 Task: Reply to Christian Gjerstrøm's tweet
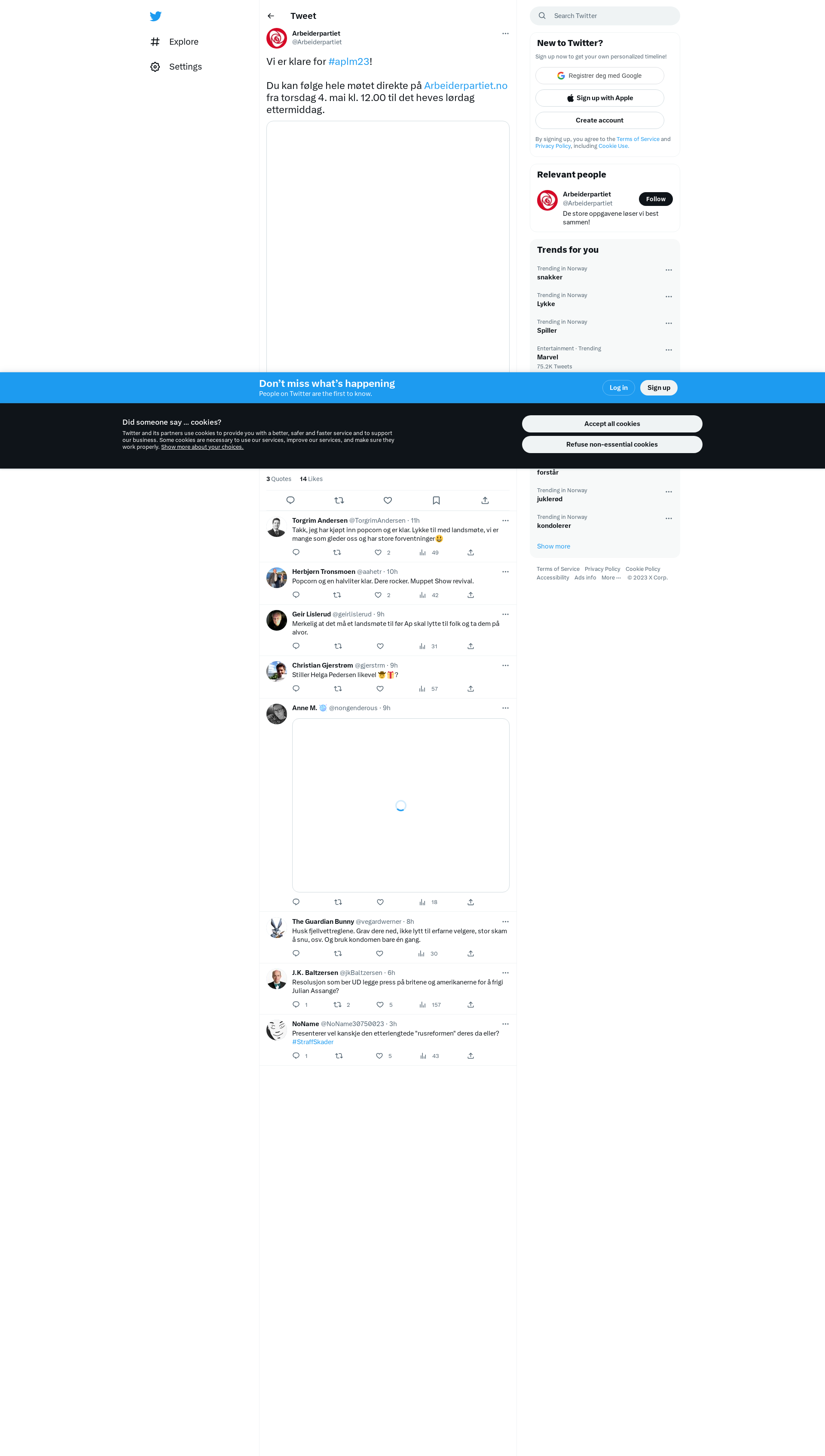(x=296, y=689)
